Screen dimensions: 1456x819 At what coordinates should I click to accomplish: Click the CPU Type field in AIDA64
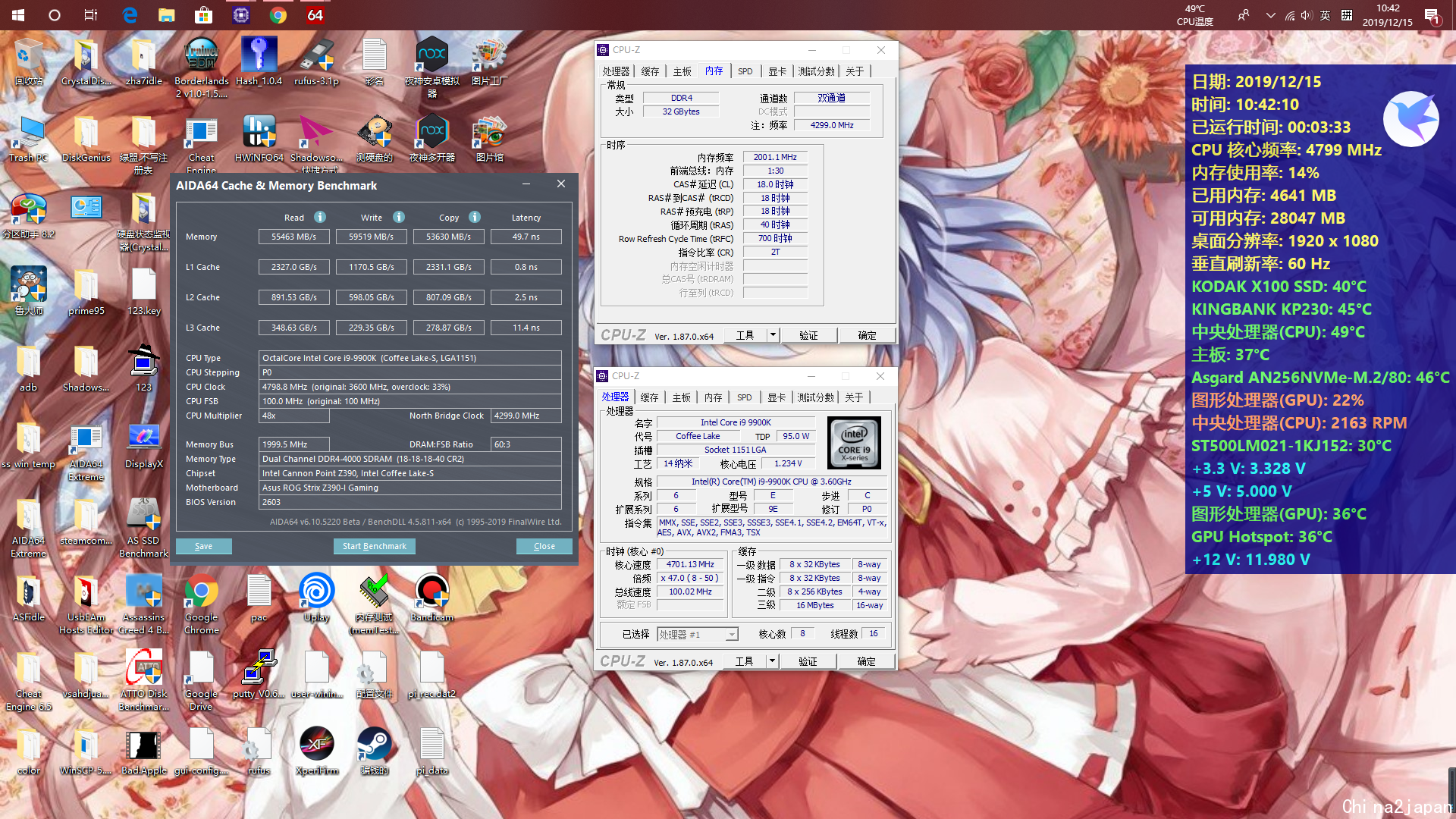pos(409,358)
